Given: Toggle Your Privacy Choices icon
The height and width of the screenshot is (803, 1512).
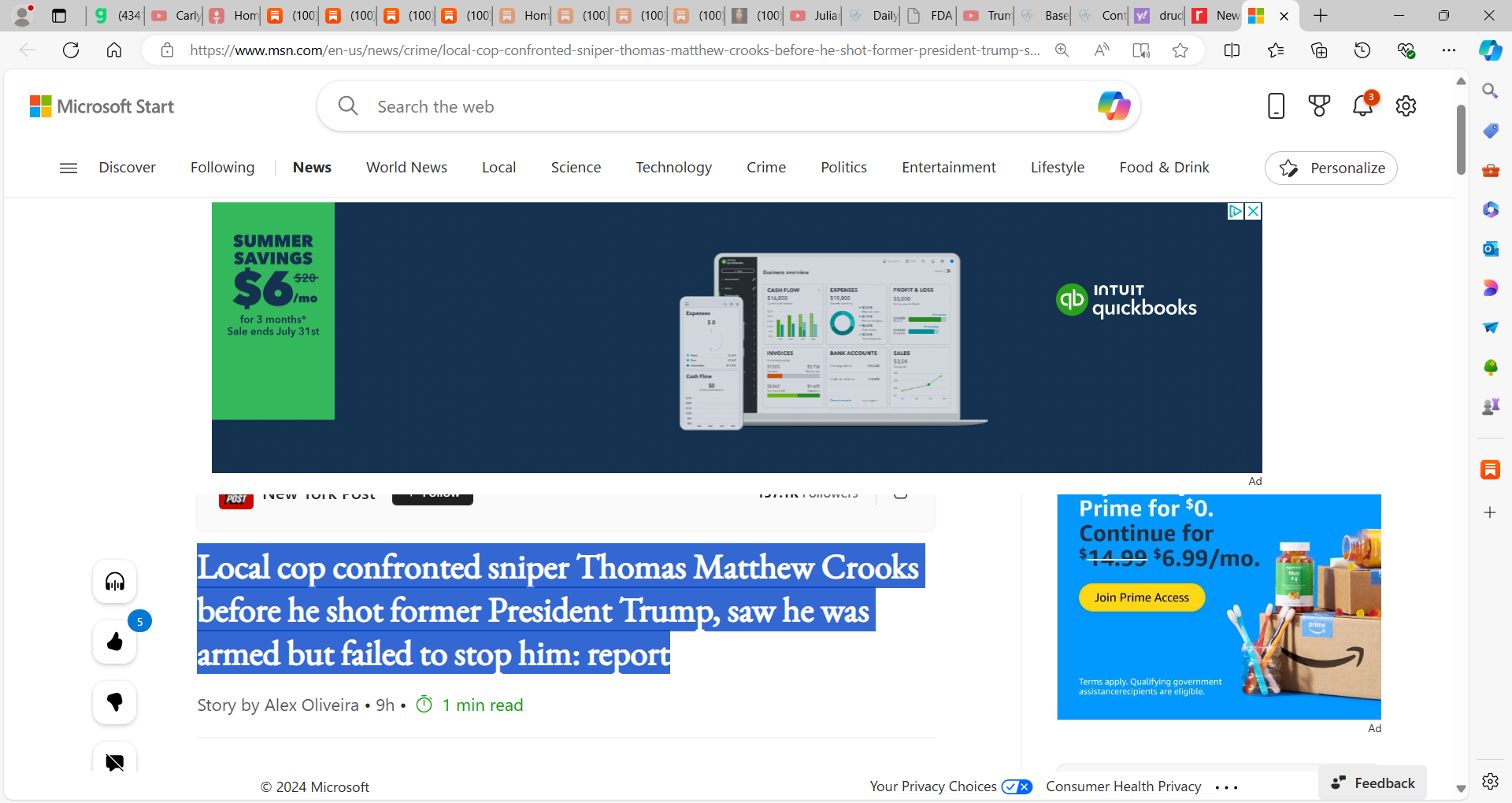Looking at the screenshot, I should point(1017,786).
